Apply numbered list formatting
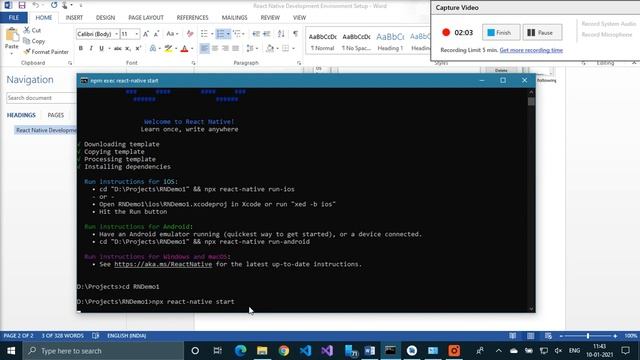 click(x=220, y=34)
